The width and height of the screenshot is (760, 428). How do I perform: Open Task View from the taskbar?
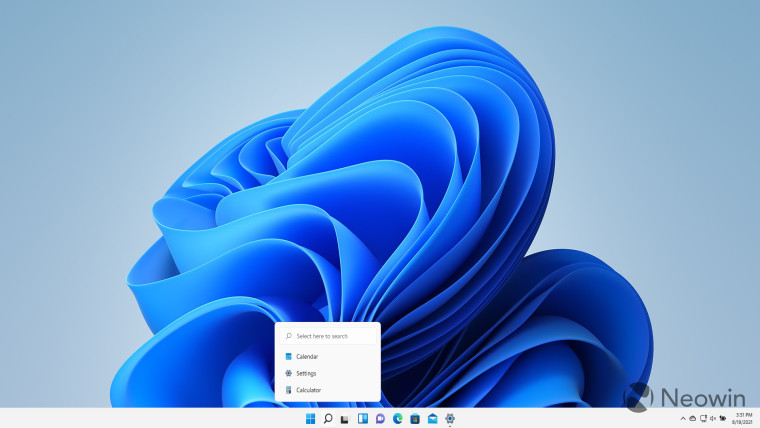point(345,419)
